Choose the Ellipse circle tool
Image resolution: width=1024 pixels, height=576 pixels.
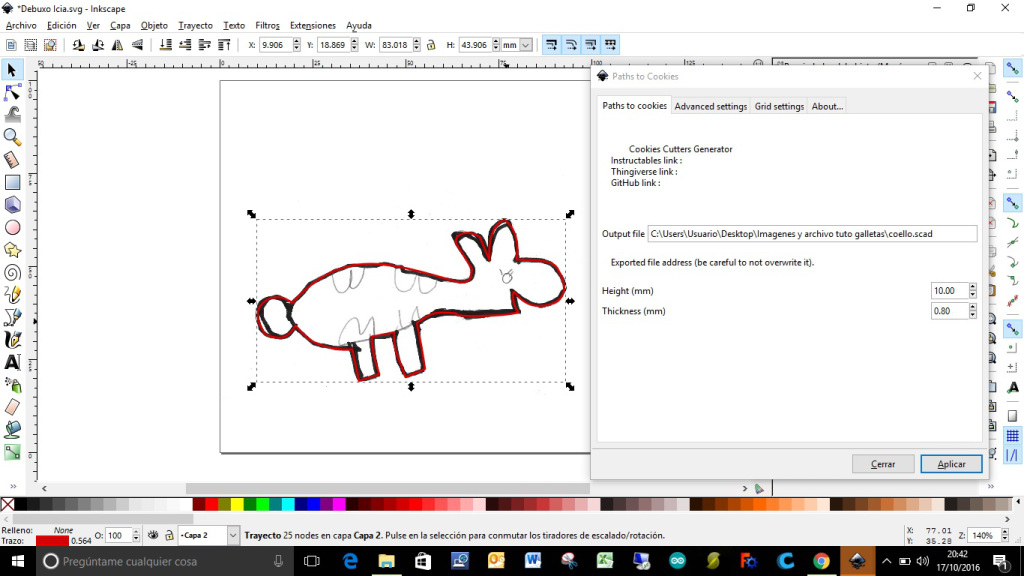12,227
